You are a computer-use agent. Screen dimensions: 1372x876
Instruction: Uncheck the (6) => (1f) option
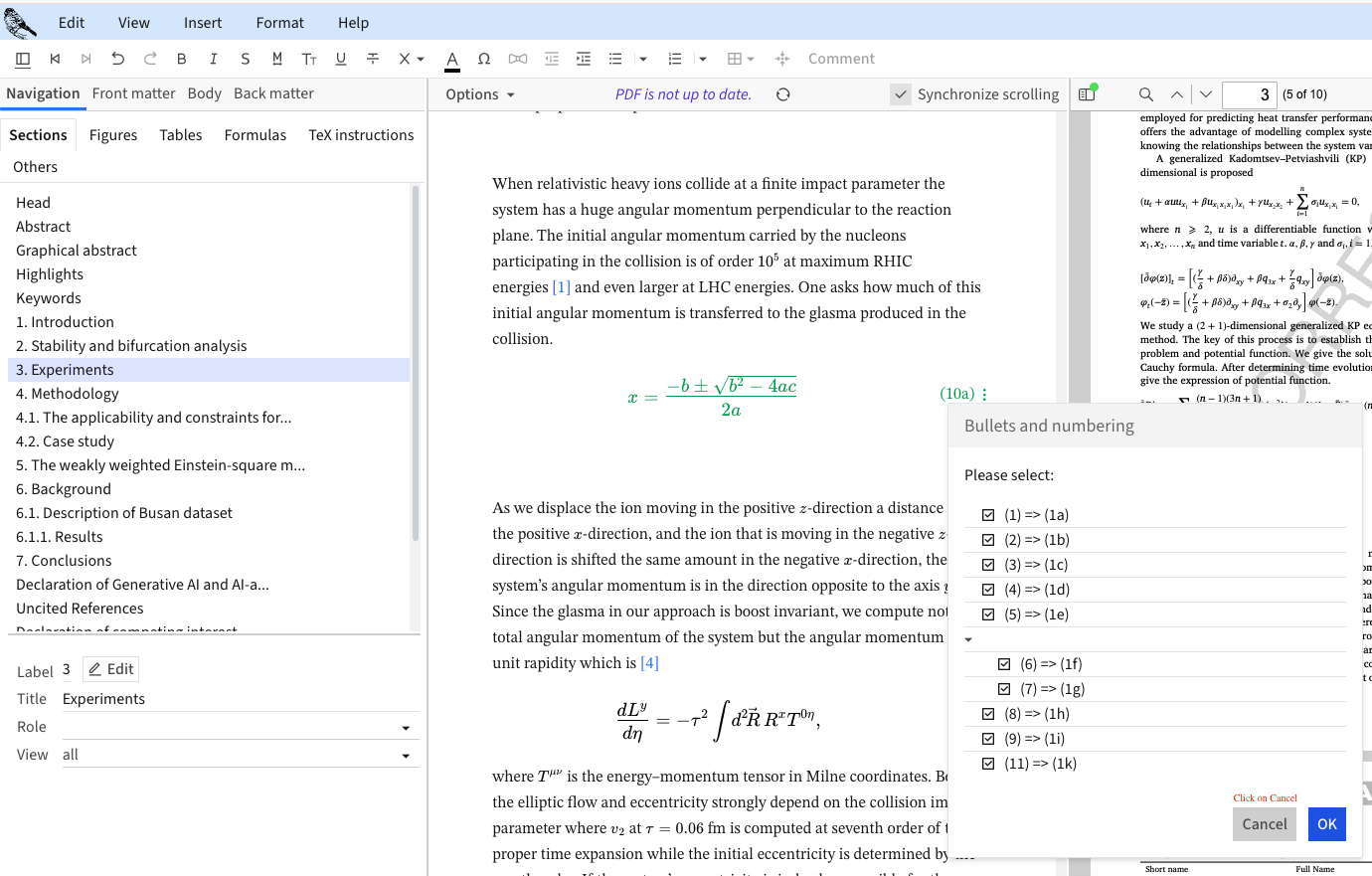1004,664
